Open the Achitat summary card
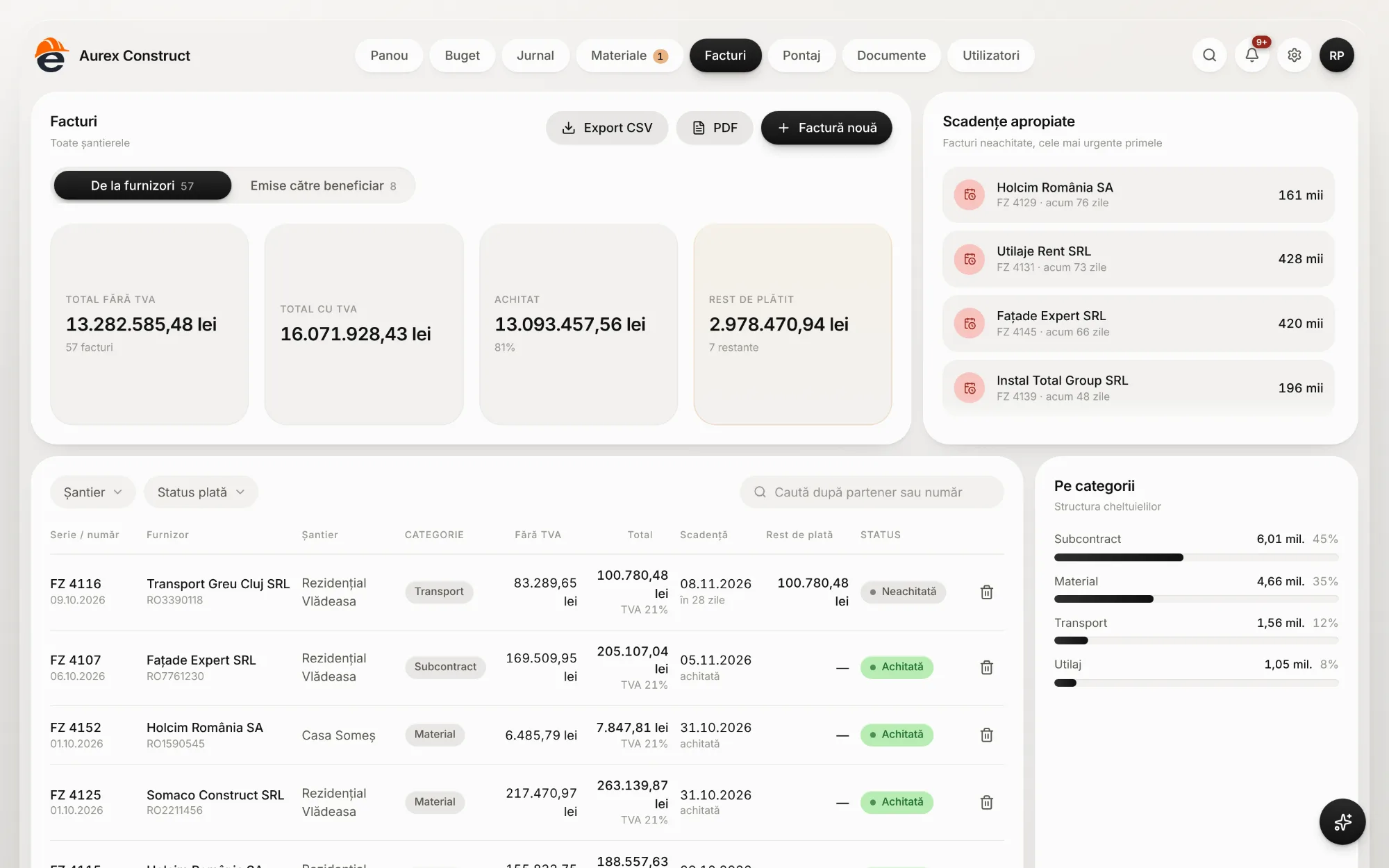 point(579,324)
